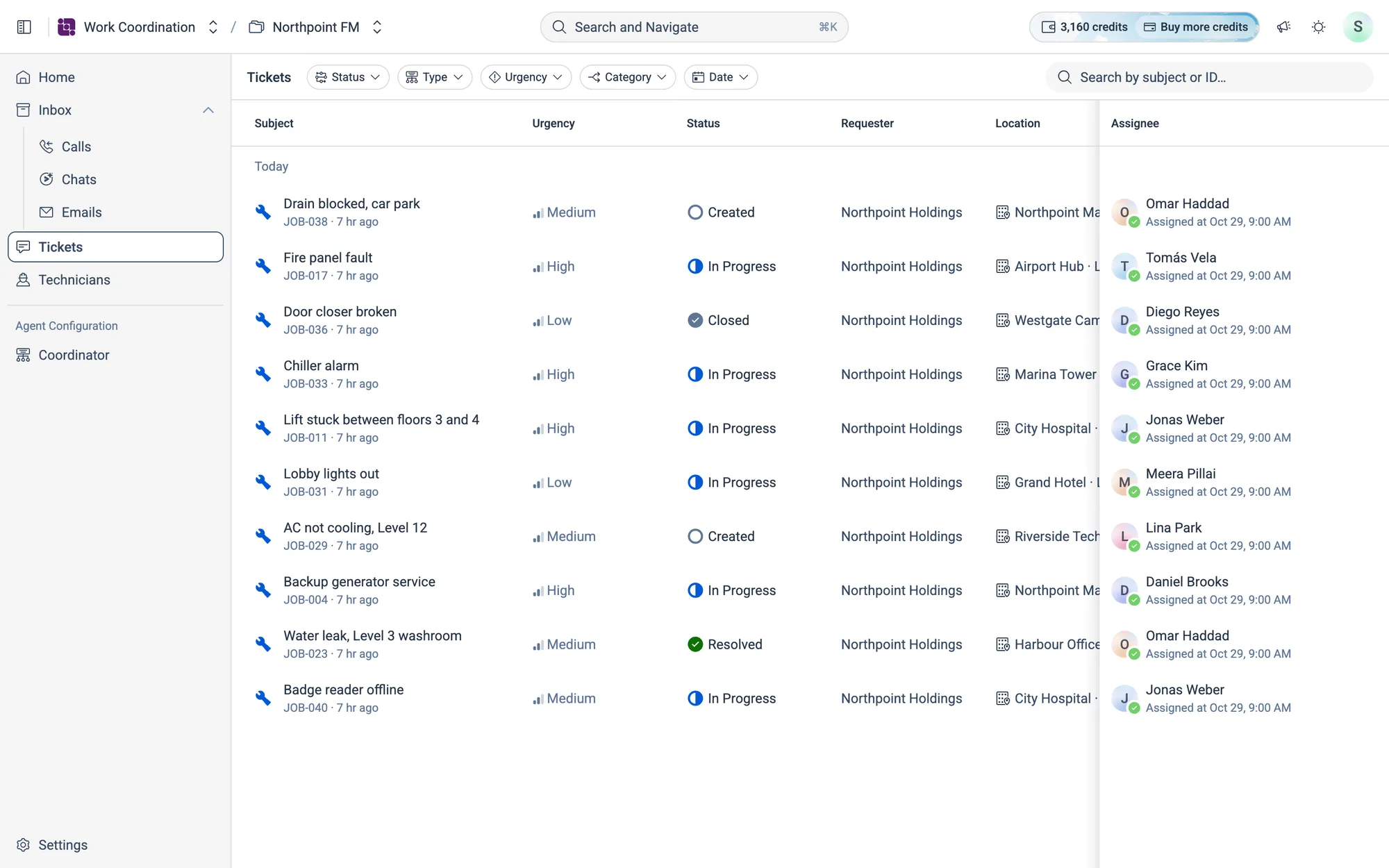Click the Work Coordination app logo
The image size is (1389, 868).
67,27
